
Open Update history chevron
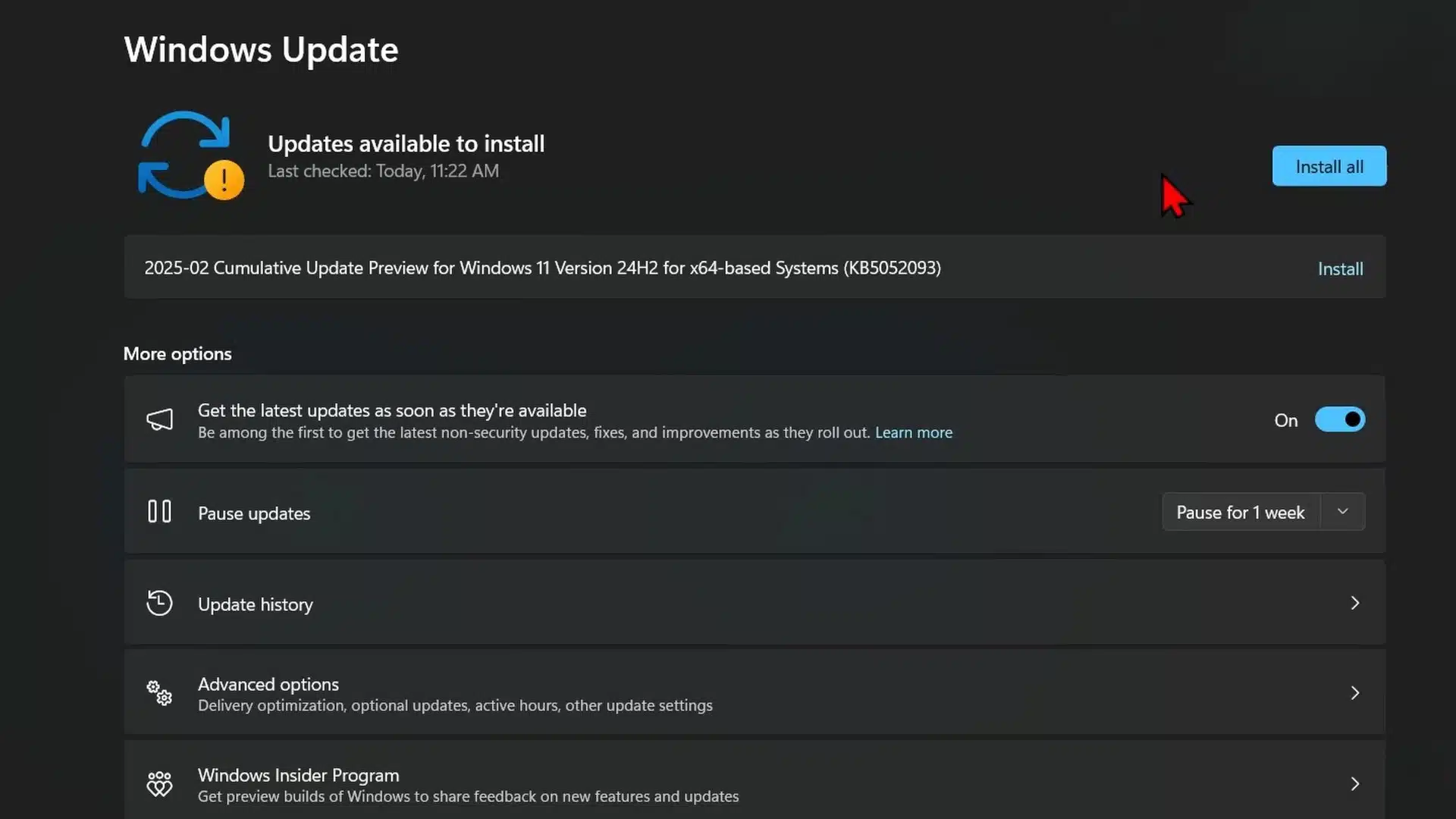[1355, 603]
